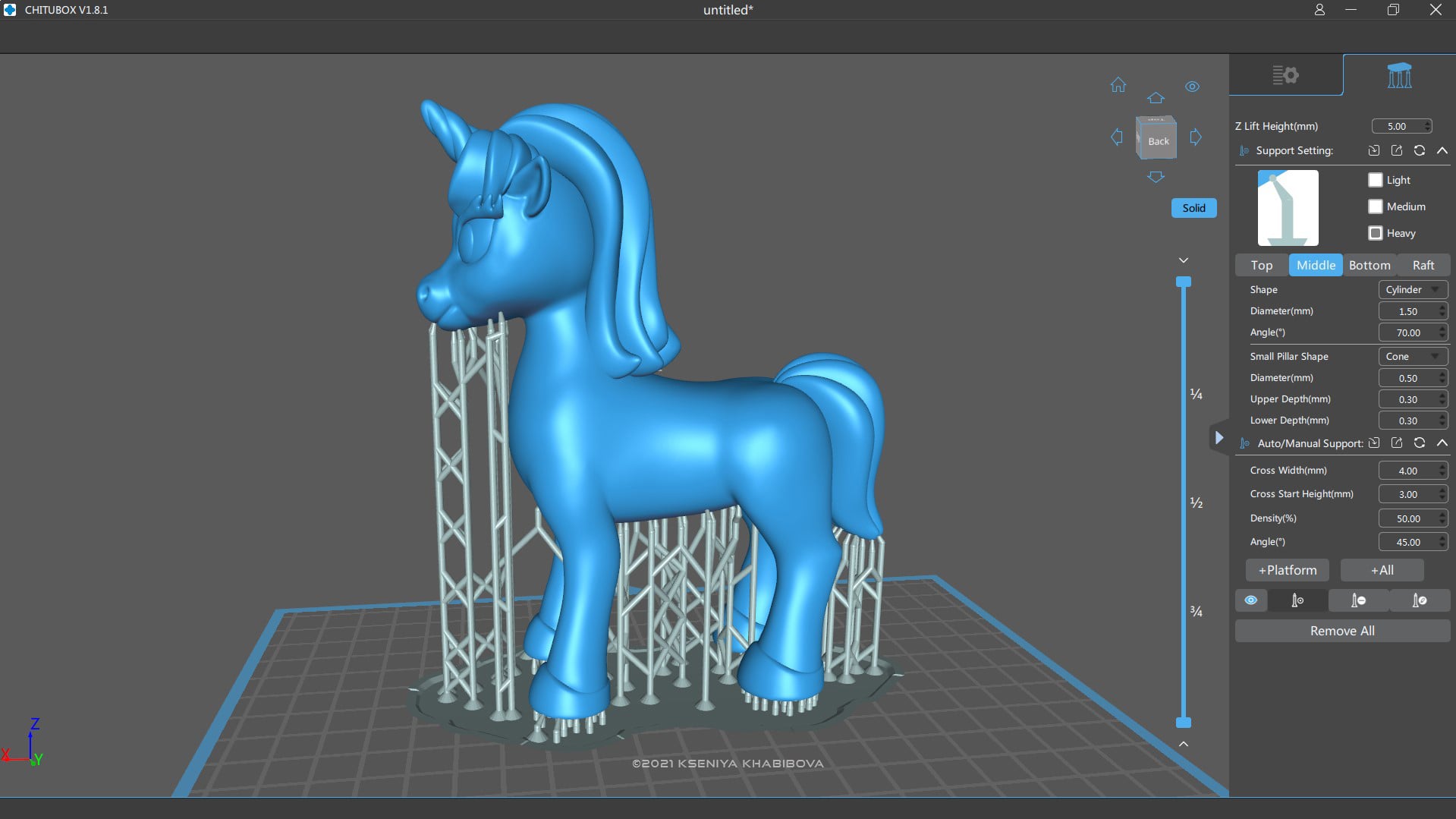Rotate view upward with the up arrow
Image resolution: width=1456 pixels, height=819 pixels.
pyautogui.click(x=1156, y=98)
